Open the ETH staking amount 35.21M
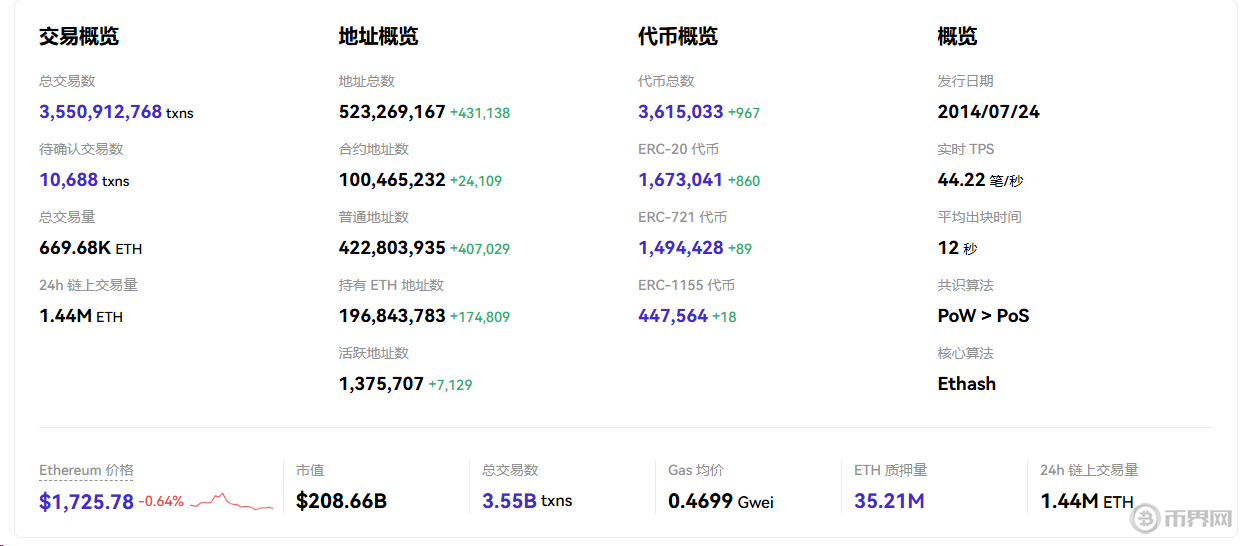1243x546 pixels. 889,501
